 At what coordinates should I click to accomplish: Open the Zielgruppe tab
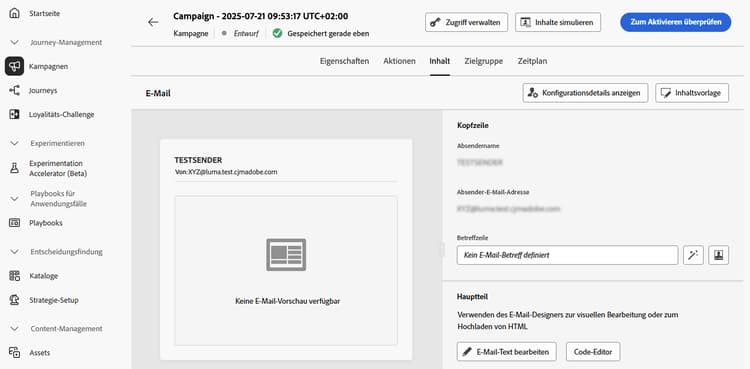pyautogui.click(x=484, y=61)
